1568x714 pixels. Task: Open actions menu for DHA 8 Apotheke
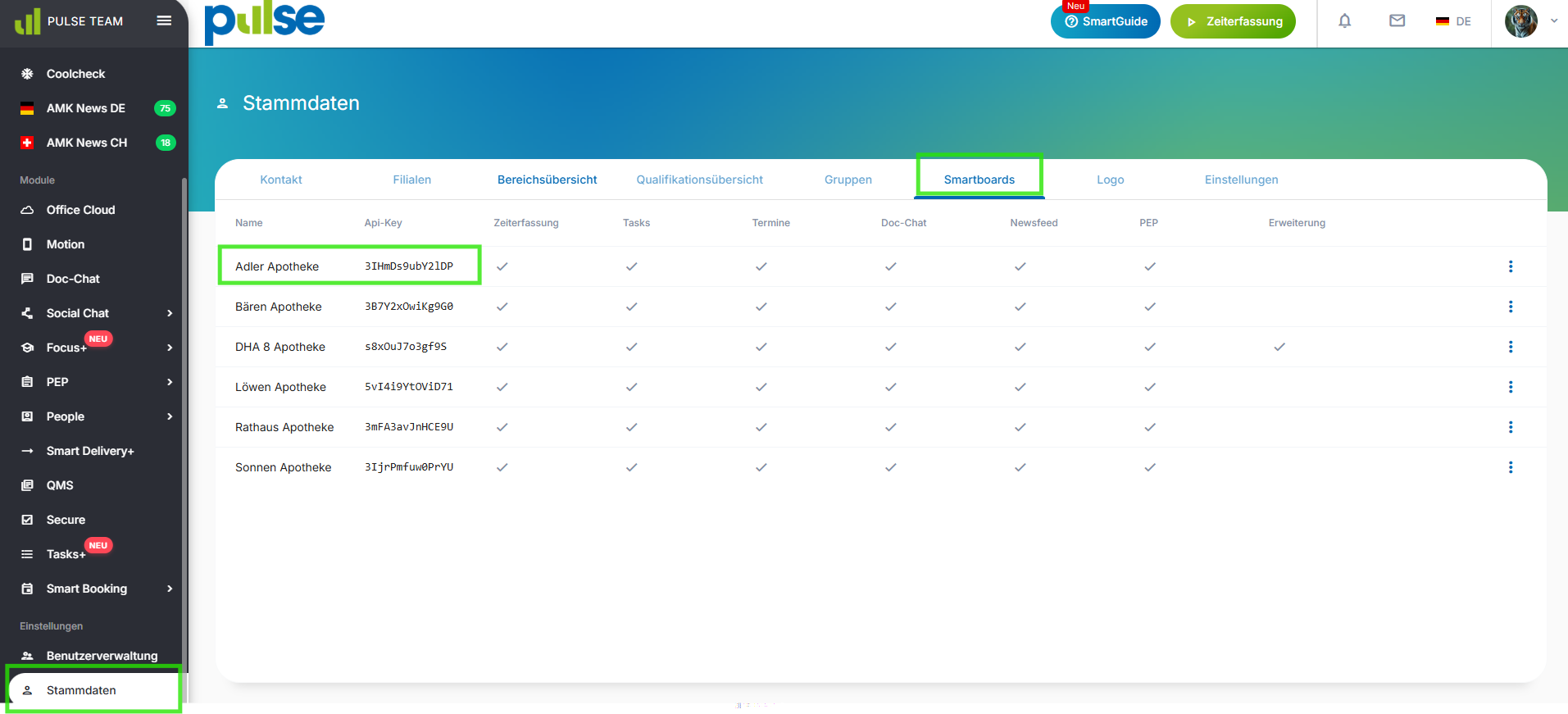click(x=1511, y=347)
